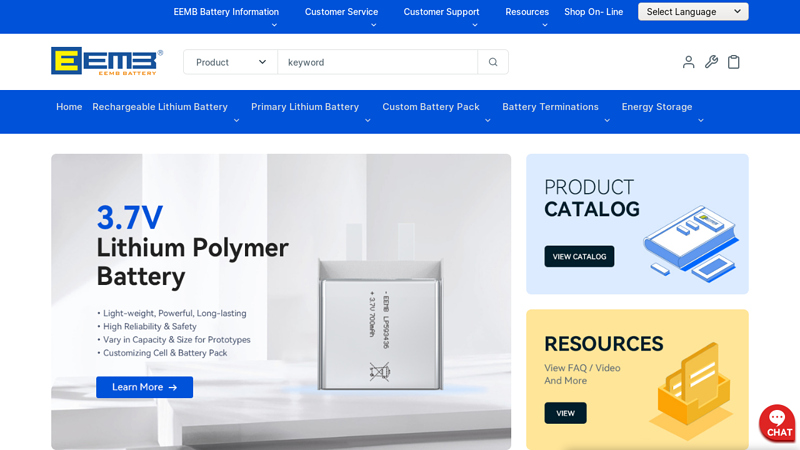Viewport: 800px width, 450px height.
Task: Click the VIEW button under Resources
Action: tap(565, 413)
